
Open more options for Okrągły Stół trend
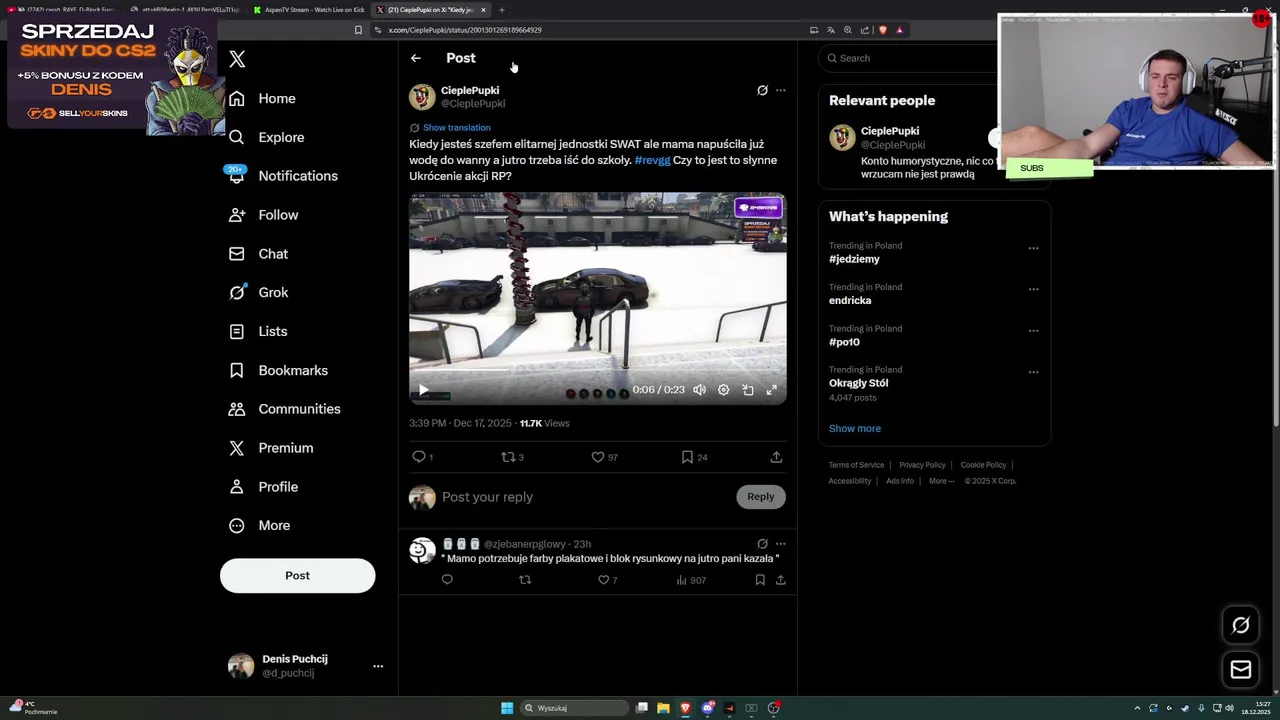pos(1033,372)
